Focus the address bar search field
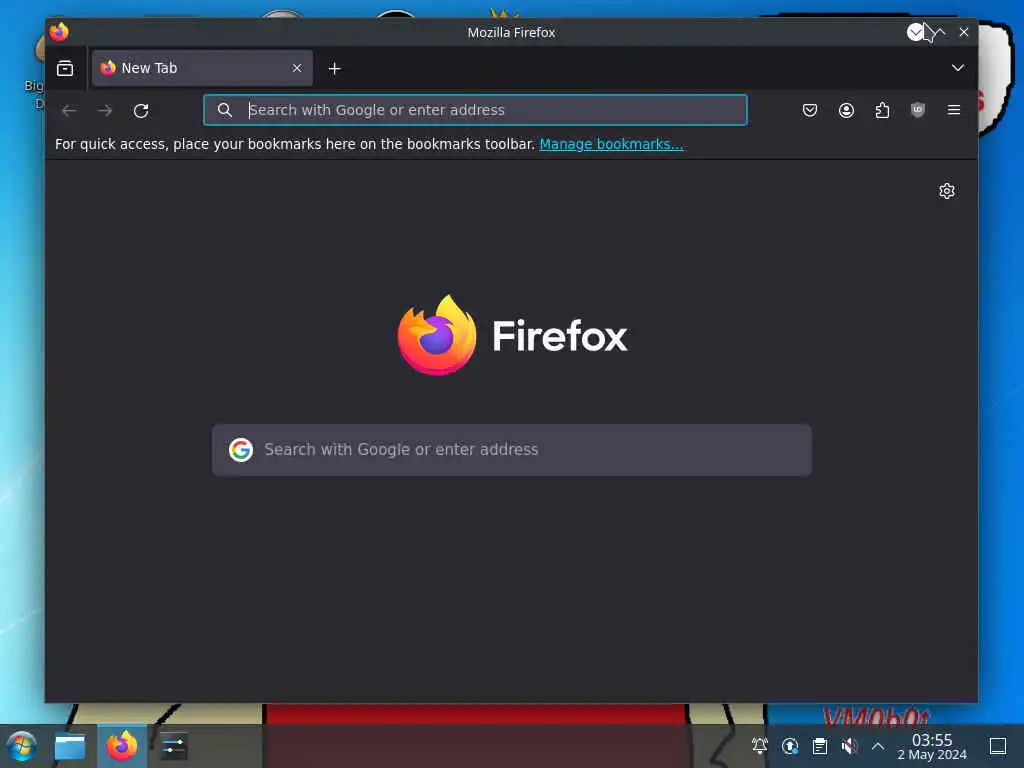This screenshot has height=768, width=1024. point(475,110)
